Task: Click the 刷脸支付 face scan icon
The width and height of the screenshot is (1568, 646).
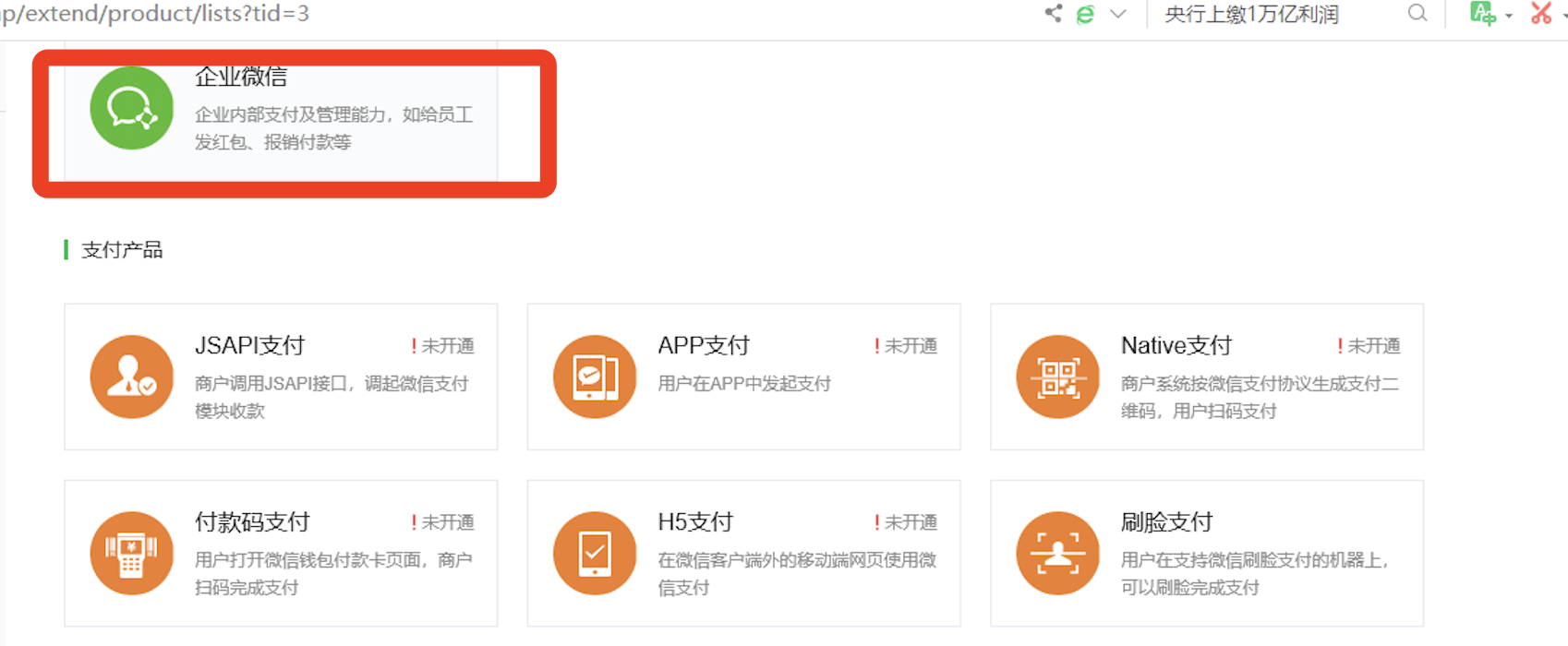Action: 1057,553
